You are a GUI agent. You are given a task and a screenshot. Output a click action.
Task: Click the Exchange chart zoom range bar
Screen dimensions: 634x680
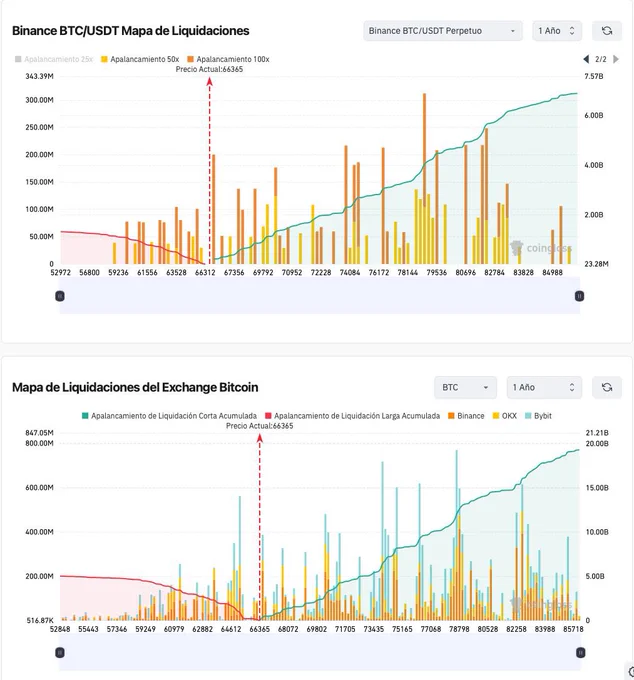(320, 652)
